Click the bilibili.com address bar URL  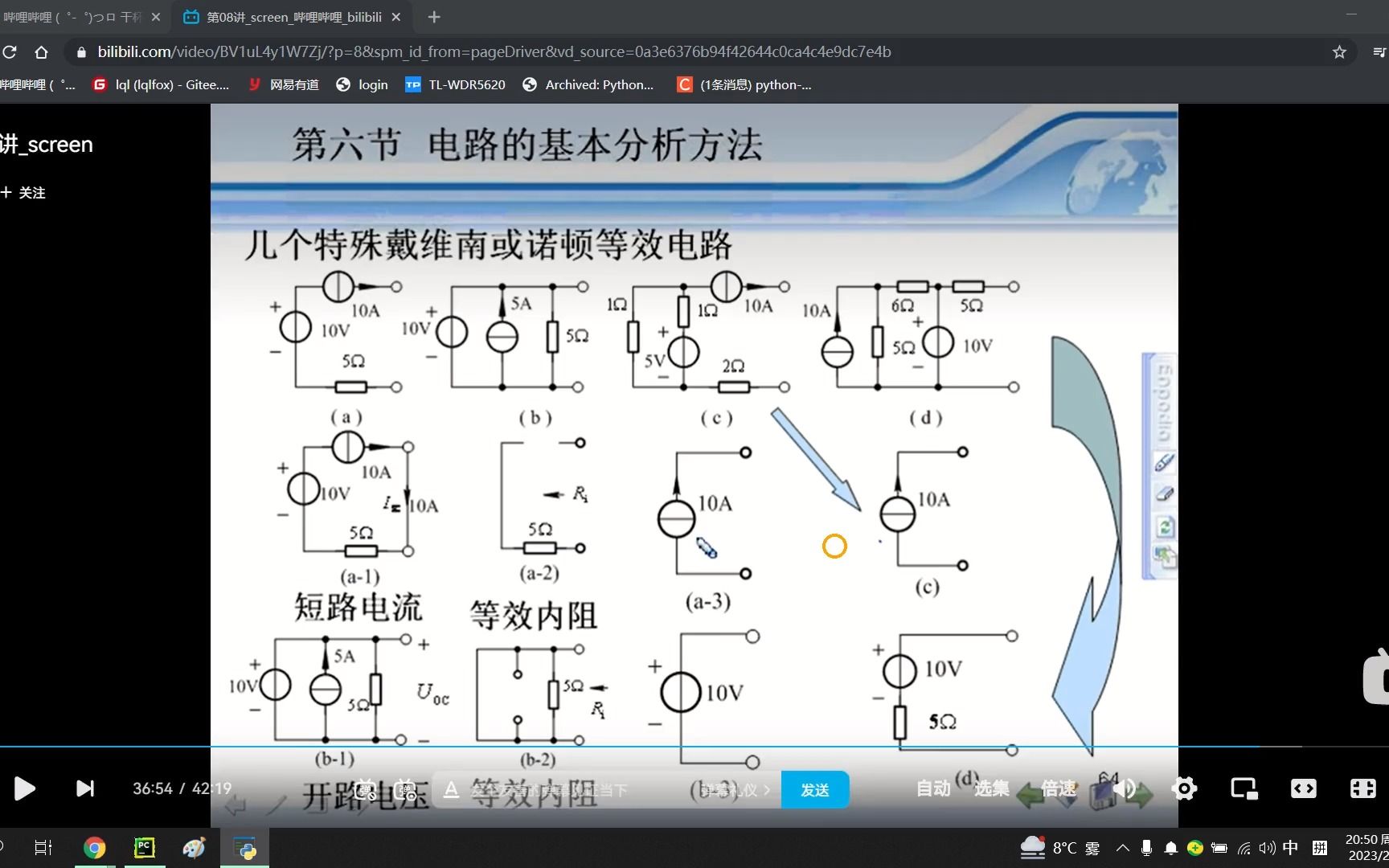point(494,52)
